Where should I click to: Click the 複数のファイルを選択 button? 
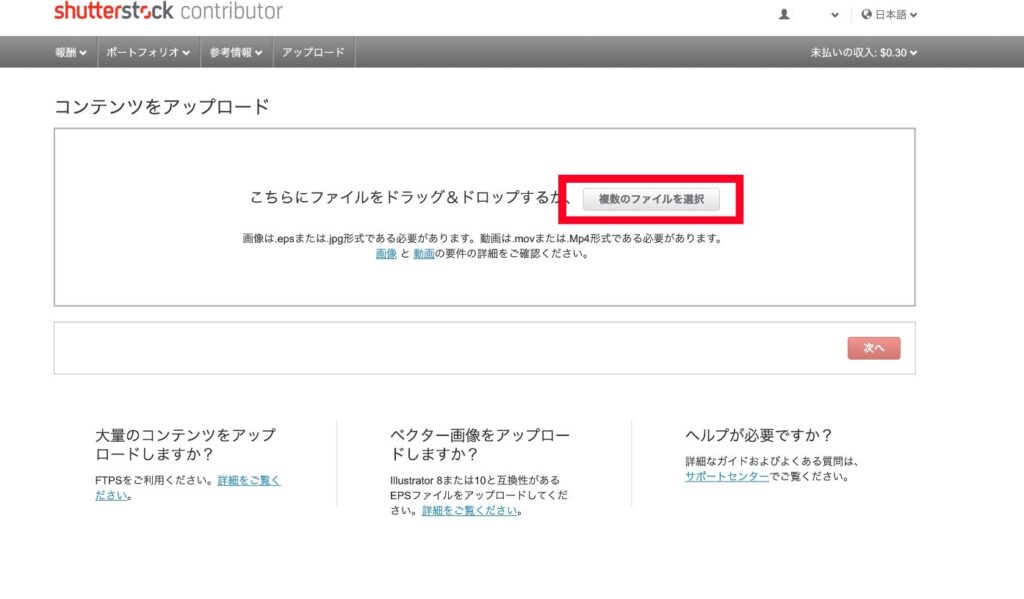(651, 199)
